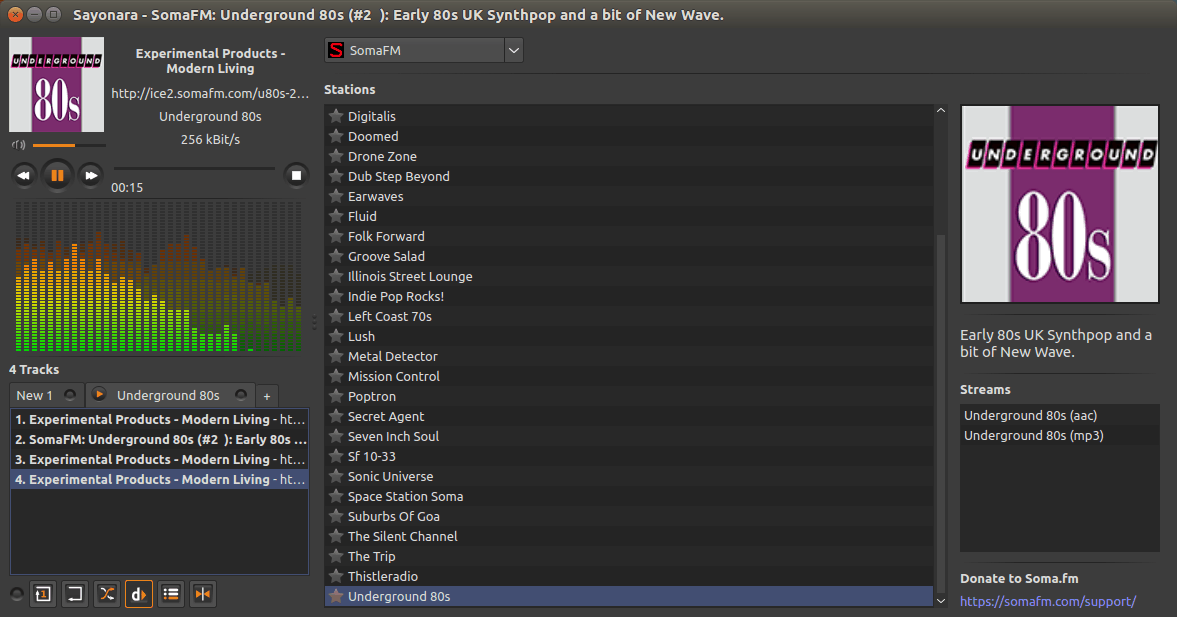Select playlist track 2 SomaFM: Underground 80s

coord(159,440)
